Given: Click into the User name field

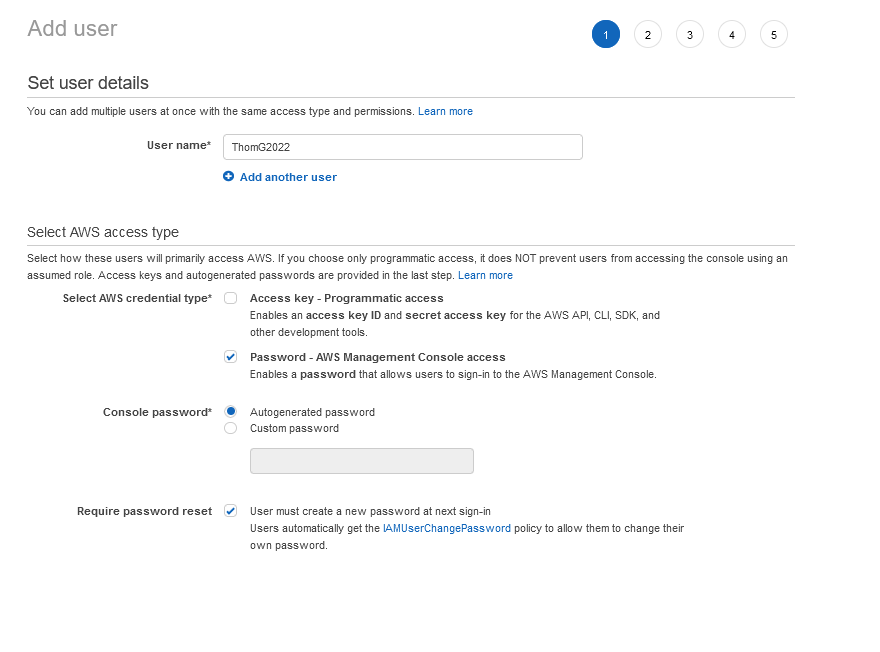Looking at the screenshot, I should [x=402, y=147].
